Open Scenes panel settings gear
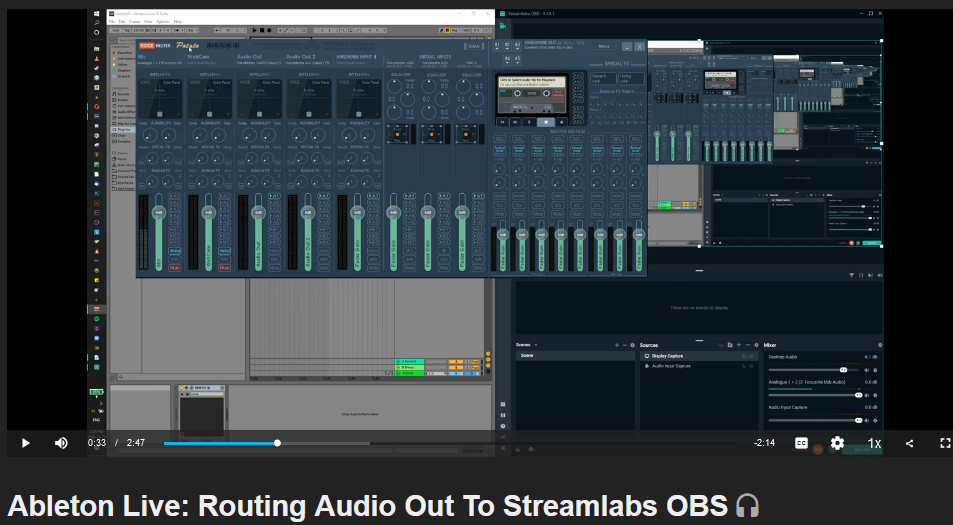The width and height of the screenshot is (953, 525). click(632, 345)
